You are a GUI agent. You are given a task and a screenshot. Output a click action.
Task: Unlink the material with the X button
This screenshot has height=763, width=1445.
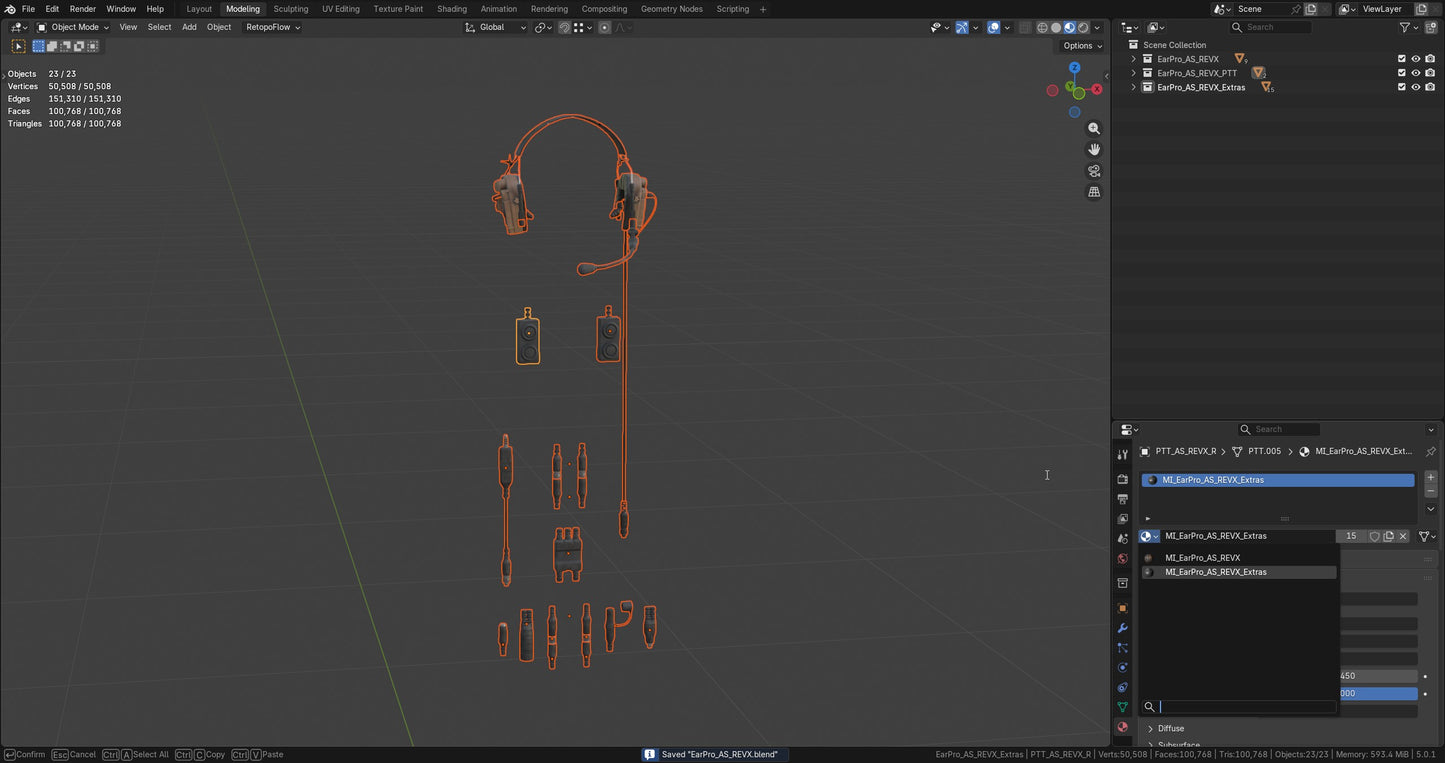tap(1403, 536)
